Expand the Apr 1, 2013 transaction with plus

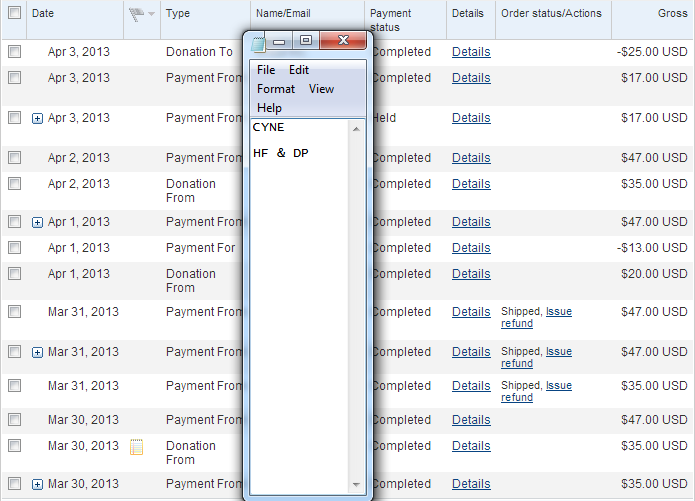[38, 222]
